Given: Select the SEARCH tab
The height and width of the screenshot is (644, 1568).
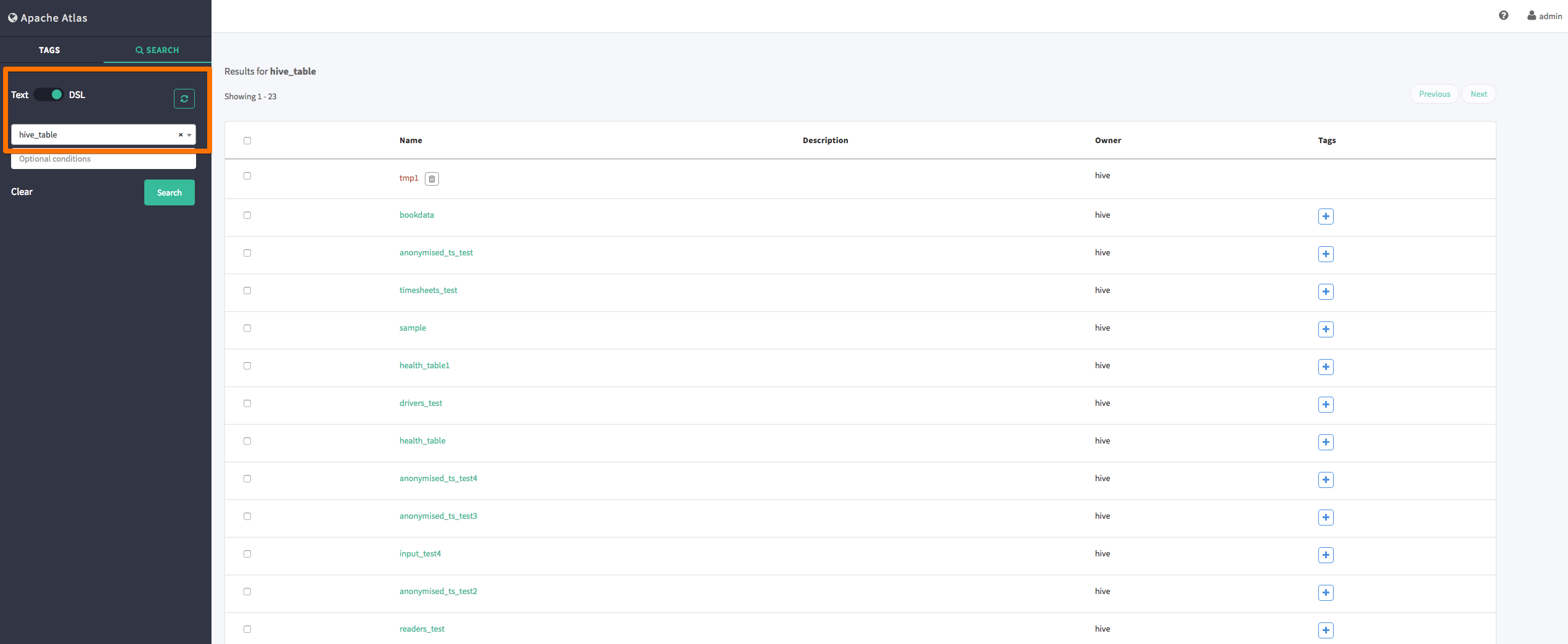Looking at the screenshot, I should click(x=157, y=50).
